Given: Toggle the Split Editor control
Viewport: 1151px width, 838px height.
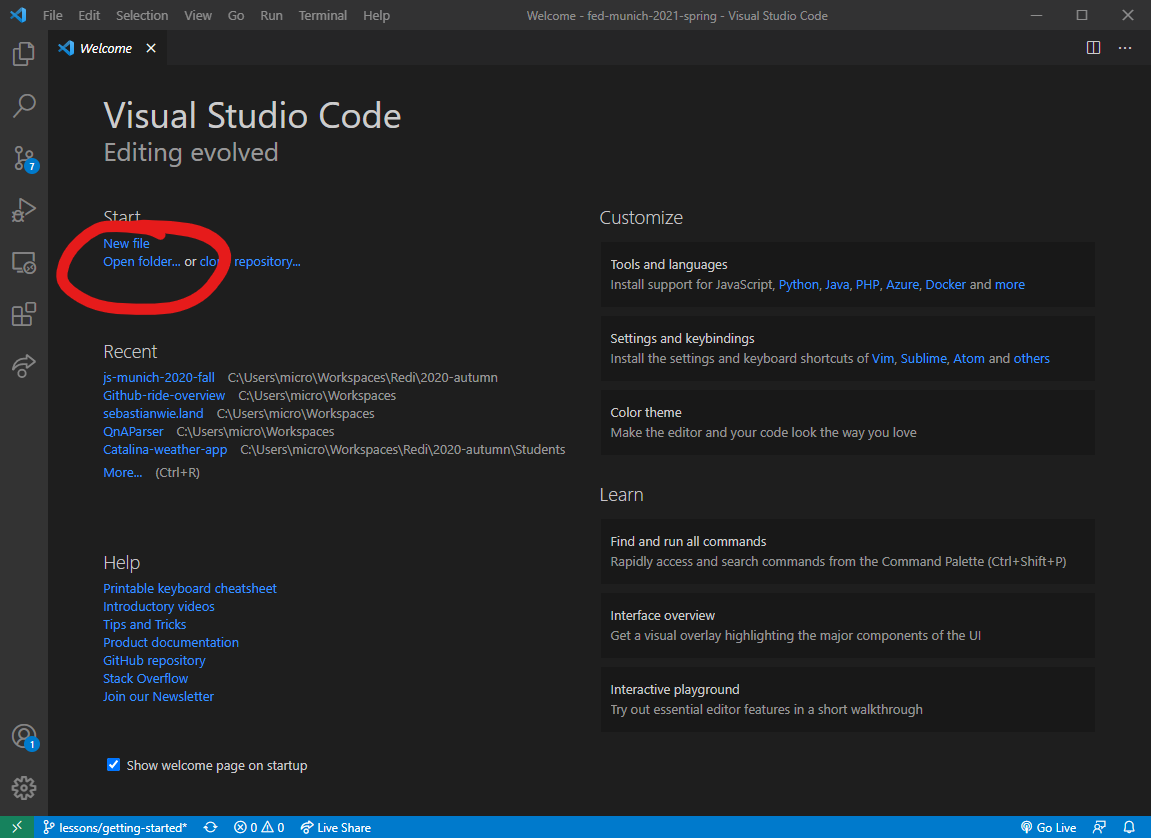Looking at the screenshot, I should pos(1093,47).
